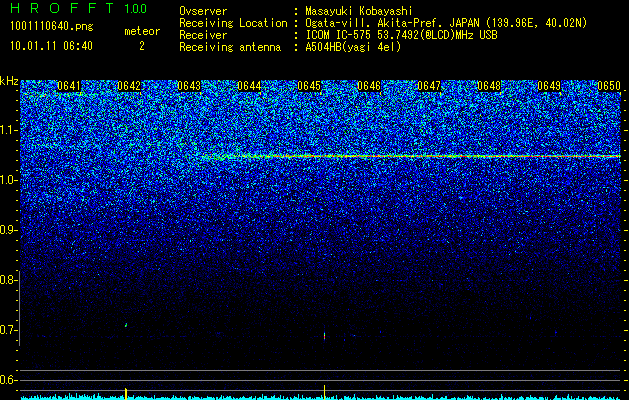
Task: Click the red meteor echo near 0645
Action: (325, 335)
